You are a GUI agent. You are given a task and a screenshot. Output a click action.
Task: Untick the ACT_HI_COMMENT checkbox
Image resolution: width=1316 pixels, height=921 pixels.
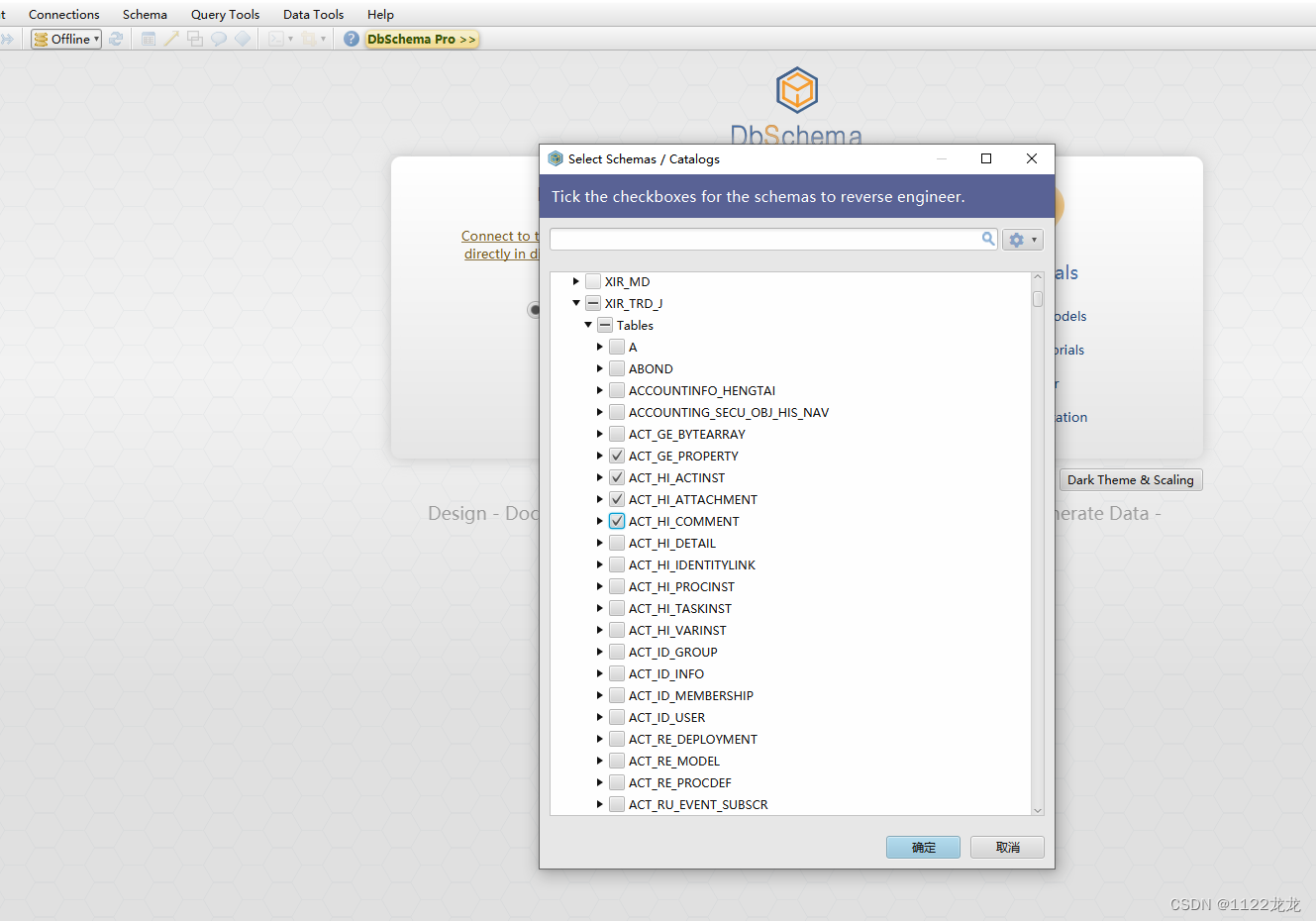click(x=617, y=521)
